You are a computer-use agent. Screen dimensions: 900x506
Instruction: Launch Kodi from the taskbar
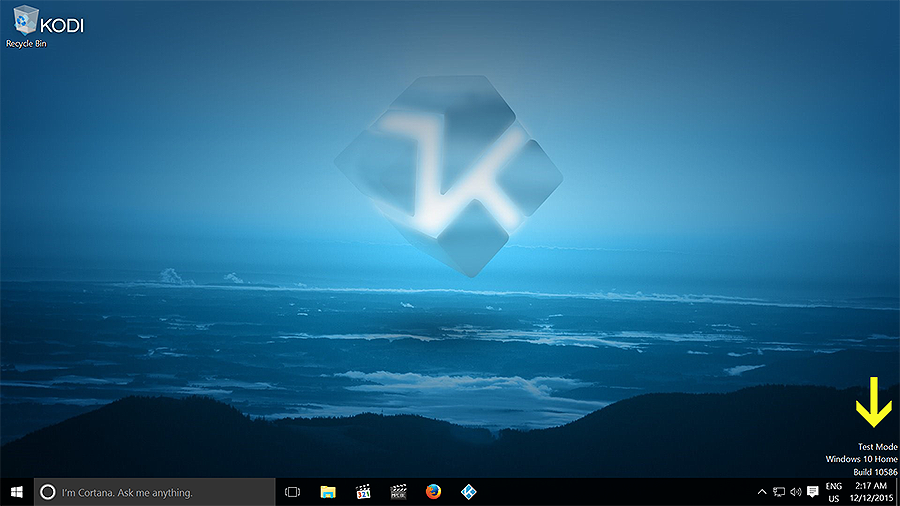coord(468,492)
